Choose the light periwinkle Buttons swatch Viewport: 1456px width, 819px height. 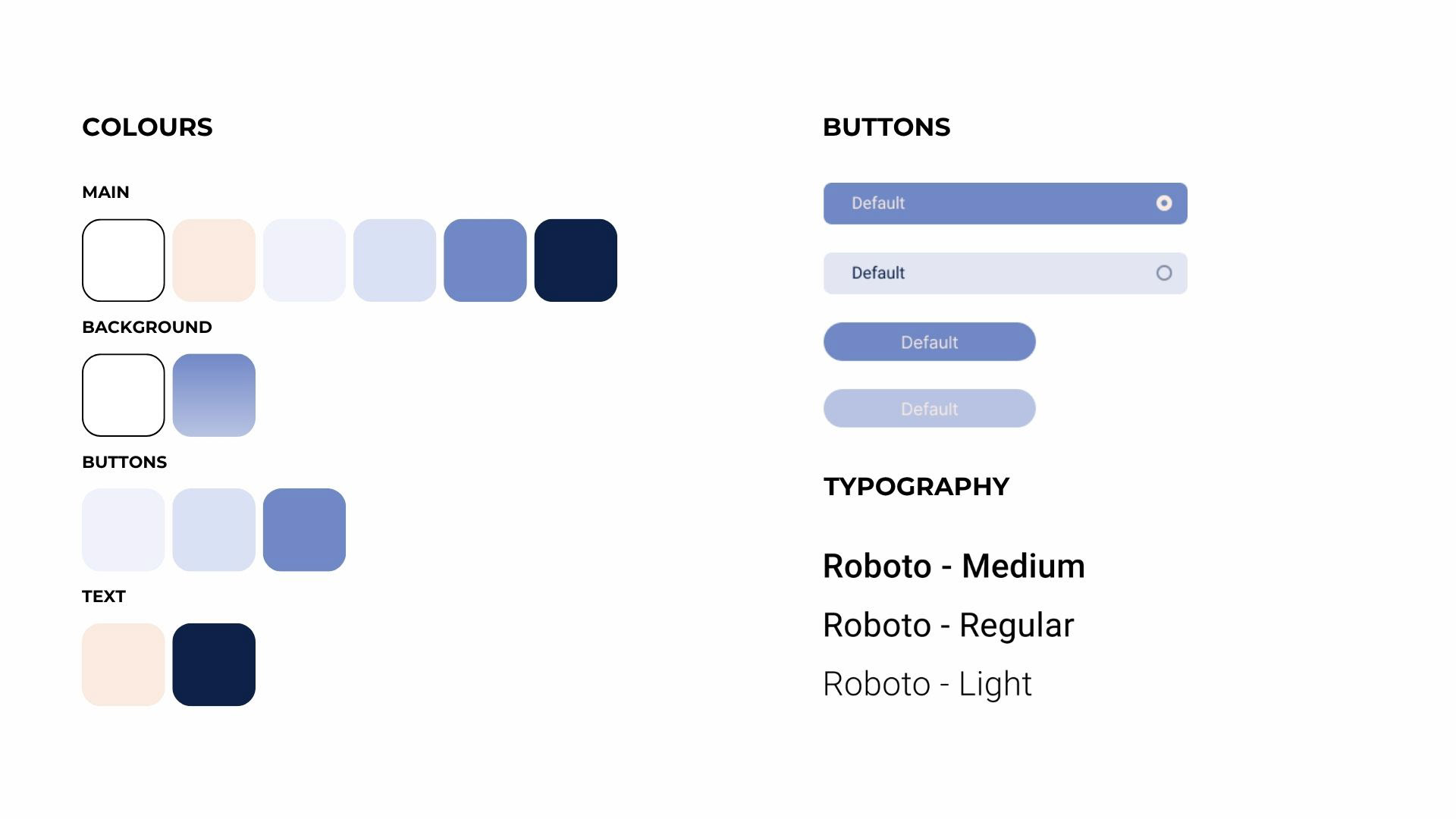point(214,529)
